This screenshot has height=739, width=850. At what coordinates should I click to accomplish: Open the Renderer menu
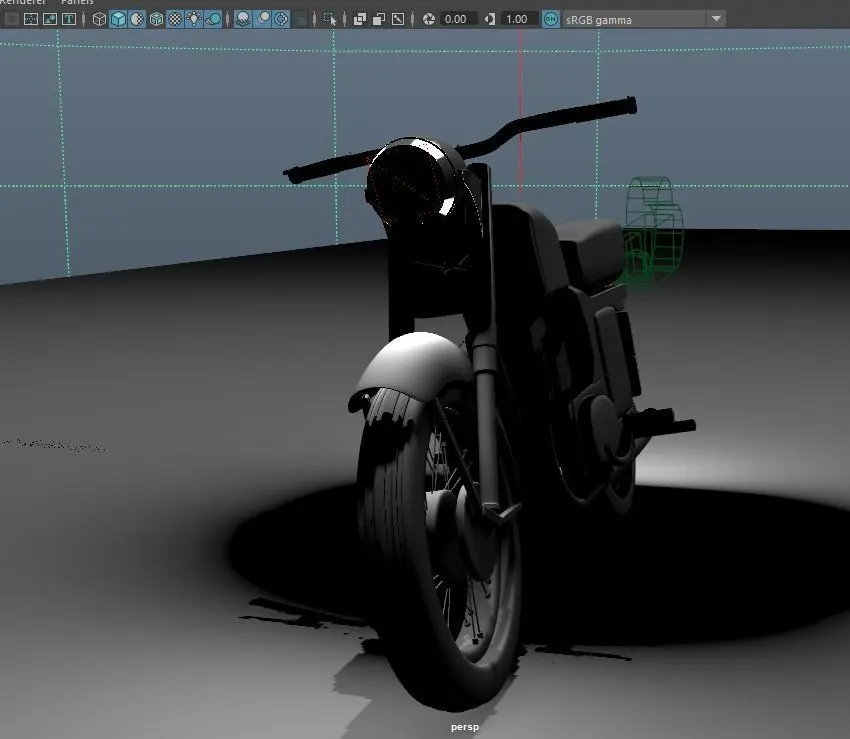click(x=23, y=2)
